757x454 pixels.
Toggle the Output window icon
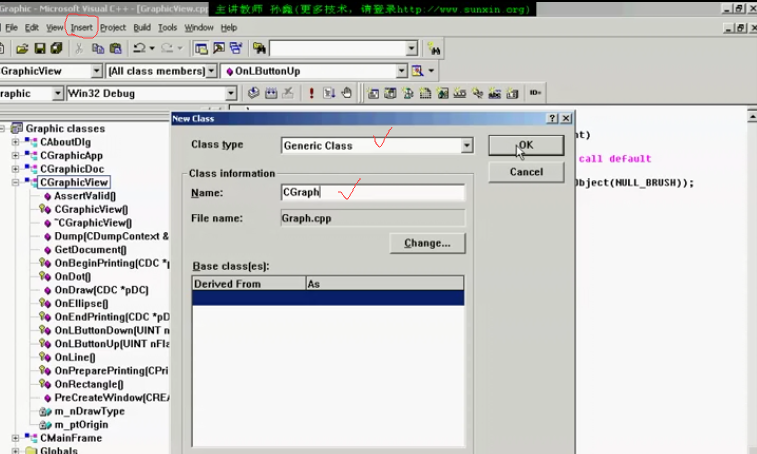tap(219, 48)
